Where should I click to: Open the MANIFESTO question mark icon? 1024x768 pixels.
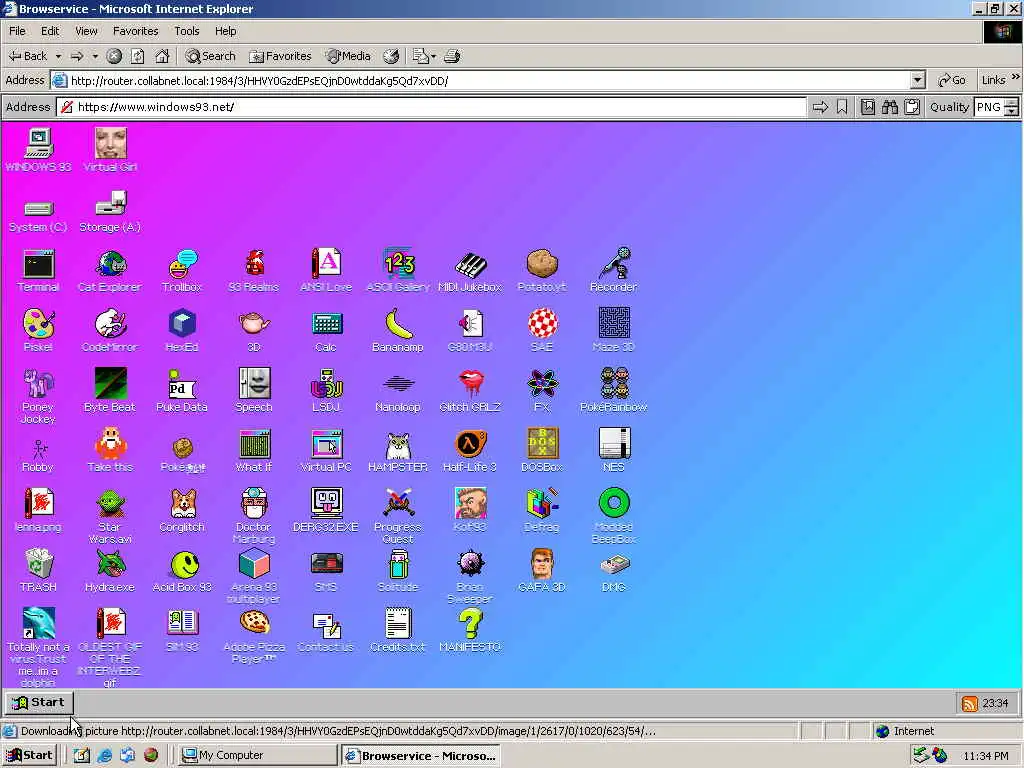coord(470,631)
